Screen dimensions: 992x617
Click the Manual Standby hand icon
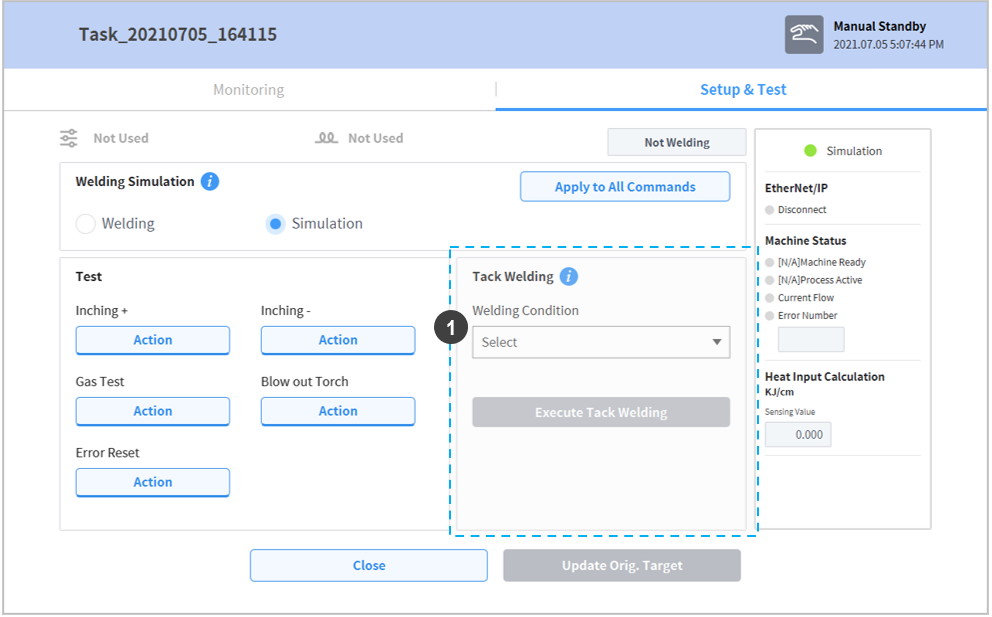point(804,34)
